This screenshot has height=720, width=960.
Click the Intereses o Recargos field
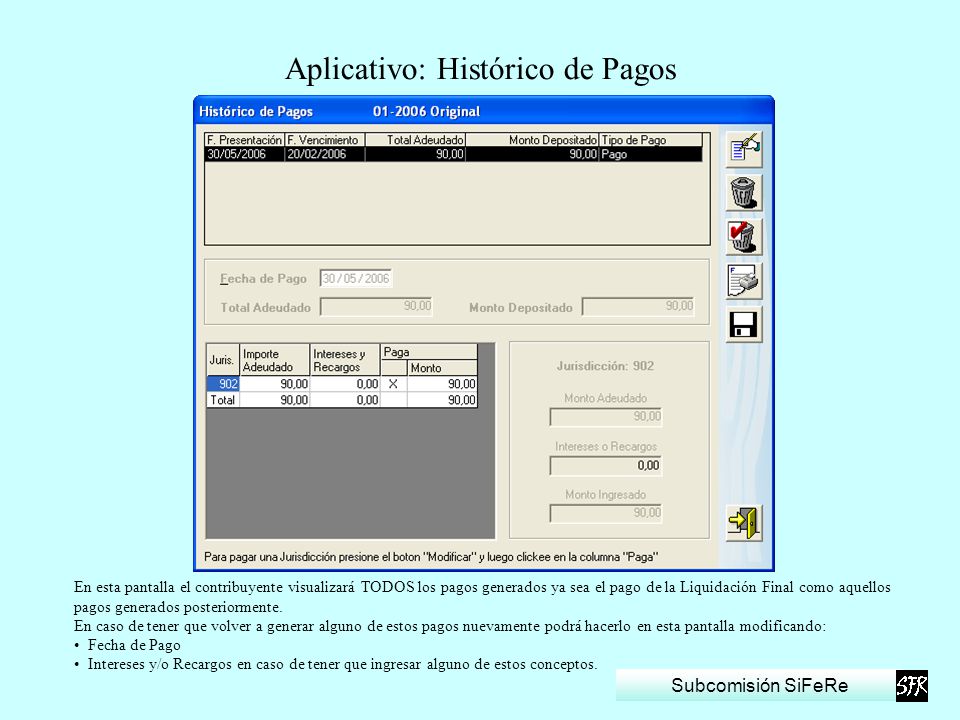[606, 465]
